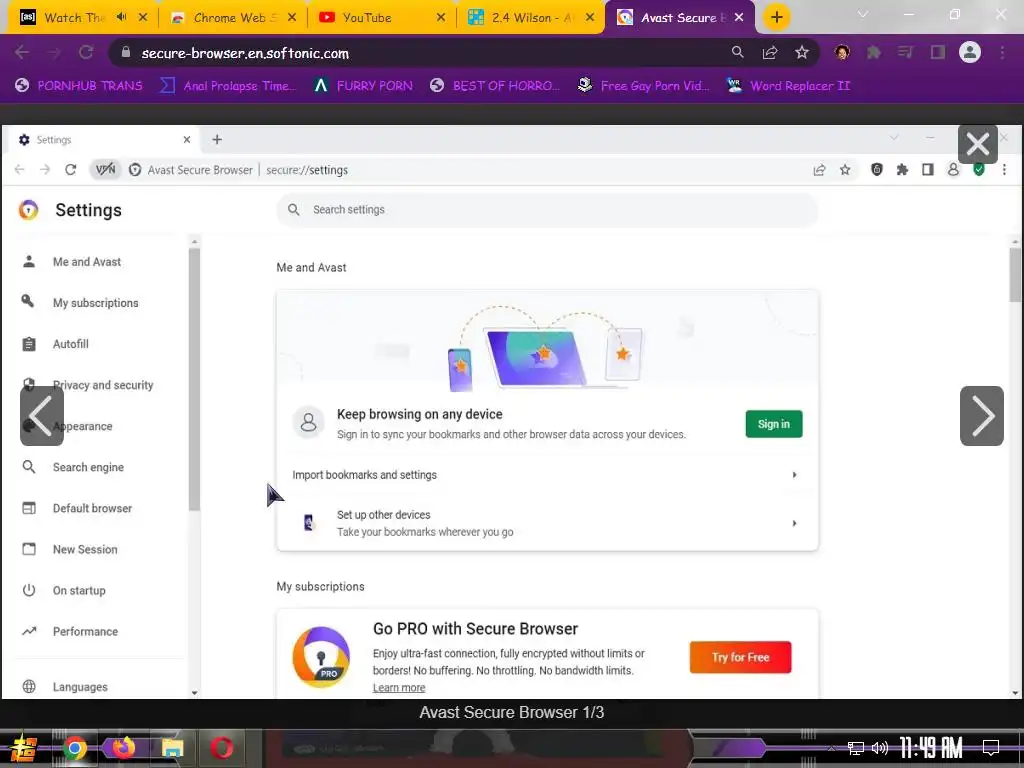Open a new tab with the yellow plus button
The image size is (1024, 768).
(776, 18)
